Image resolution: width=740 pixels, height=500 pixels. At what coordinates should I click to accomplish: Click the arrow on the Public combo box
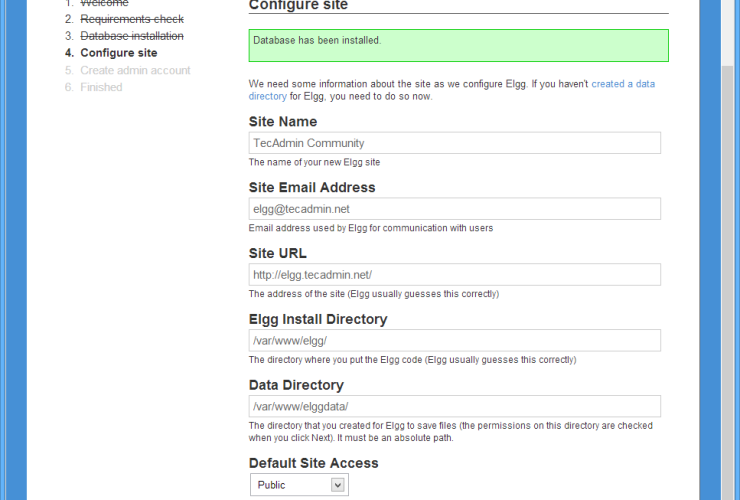point(338,485)
